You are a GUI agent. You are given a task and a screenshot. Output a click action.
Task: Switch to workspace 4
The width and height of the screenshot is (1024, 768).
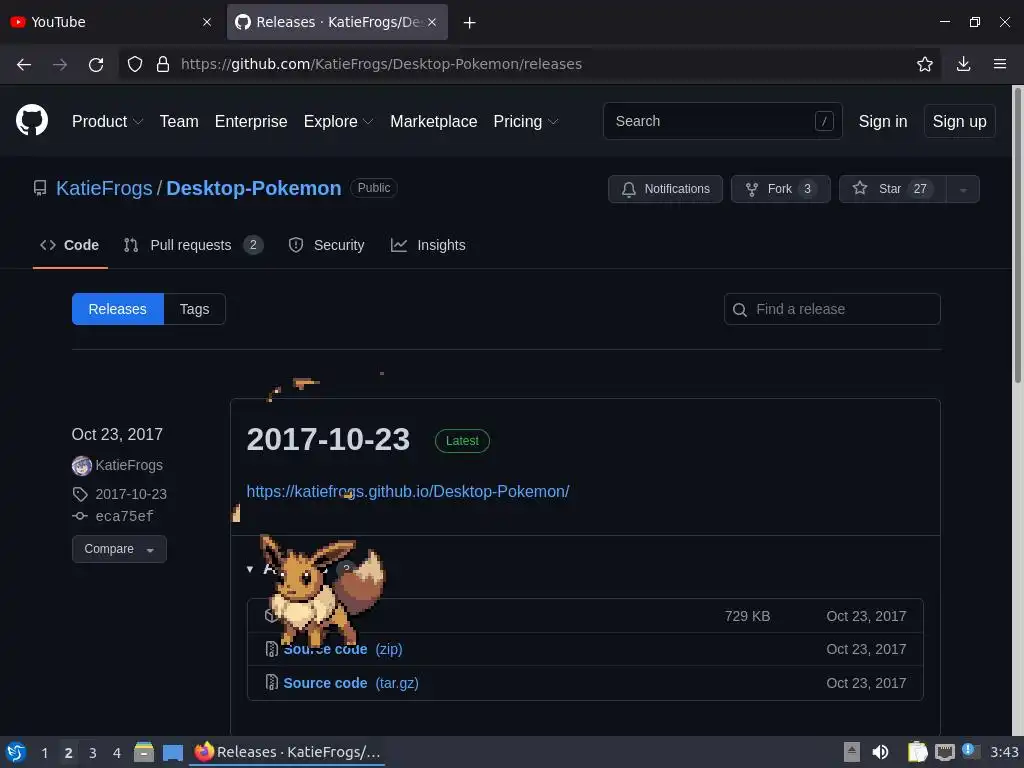tap(117, 753)
